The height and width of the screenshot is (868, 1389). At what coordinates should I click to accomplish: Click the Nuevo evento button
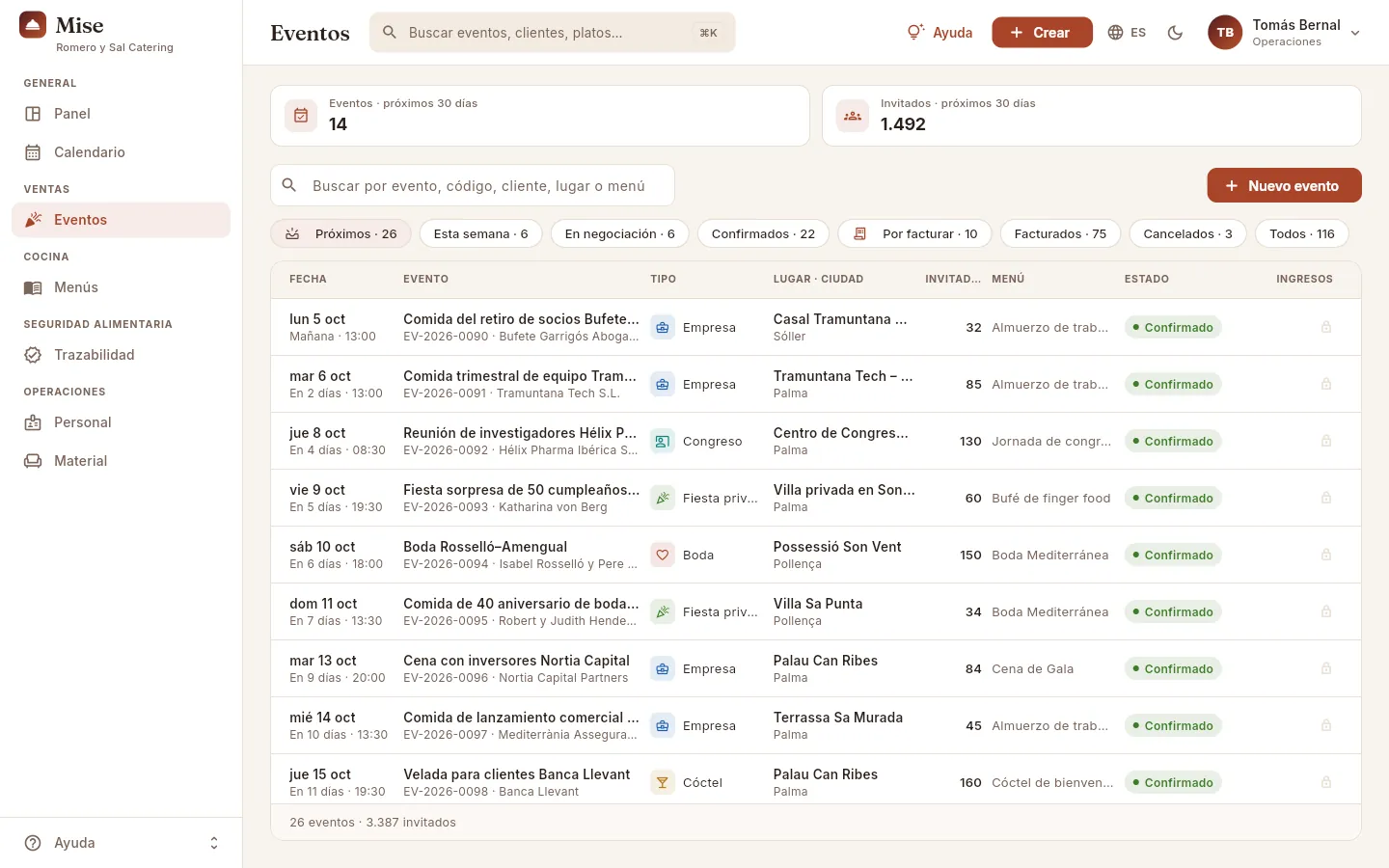click(x=1284, y=185)
